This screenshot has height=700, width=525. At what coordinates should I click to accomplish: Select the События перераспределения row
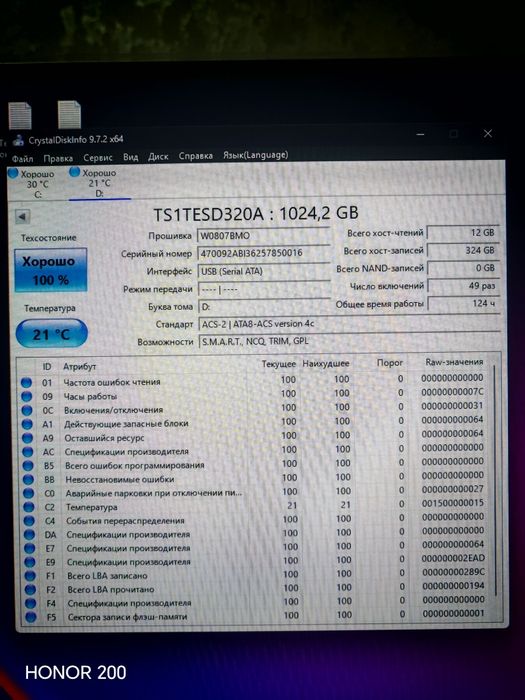pyautogui.click(x=256, y=519)
